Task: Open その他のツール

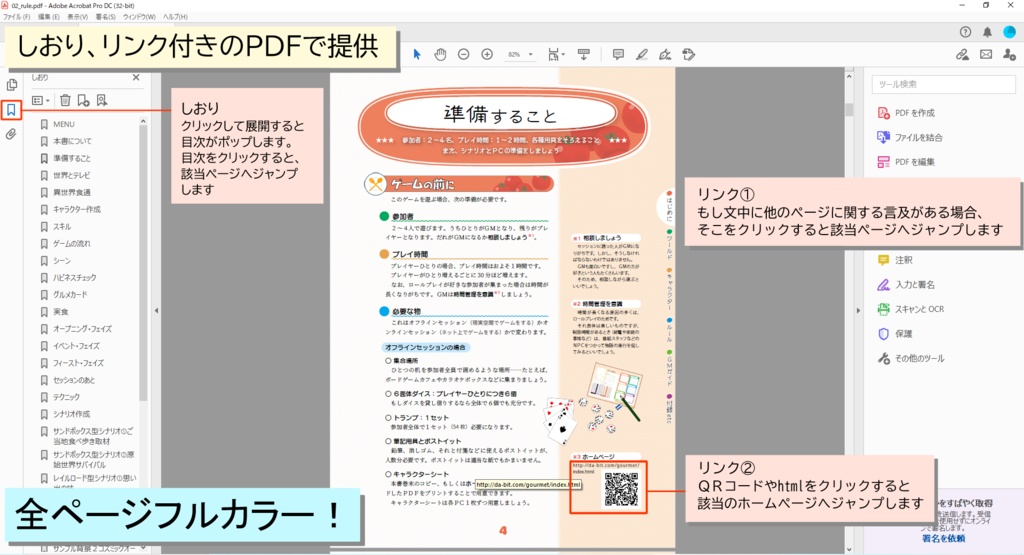Action: (x=911, y=358)
